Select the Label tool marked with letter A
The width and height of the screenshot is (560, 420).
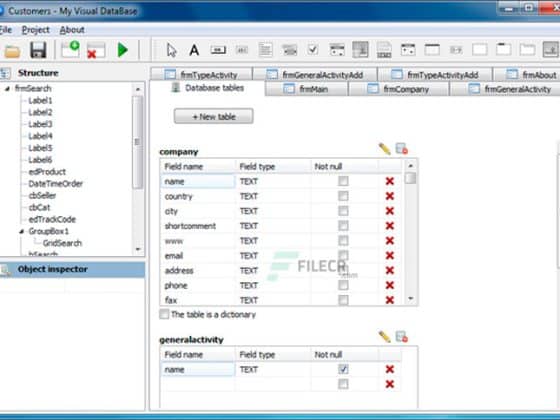click(194, 50)
